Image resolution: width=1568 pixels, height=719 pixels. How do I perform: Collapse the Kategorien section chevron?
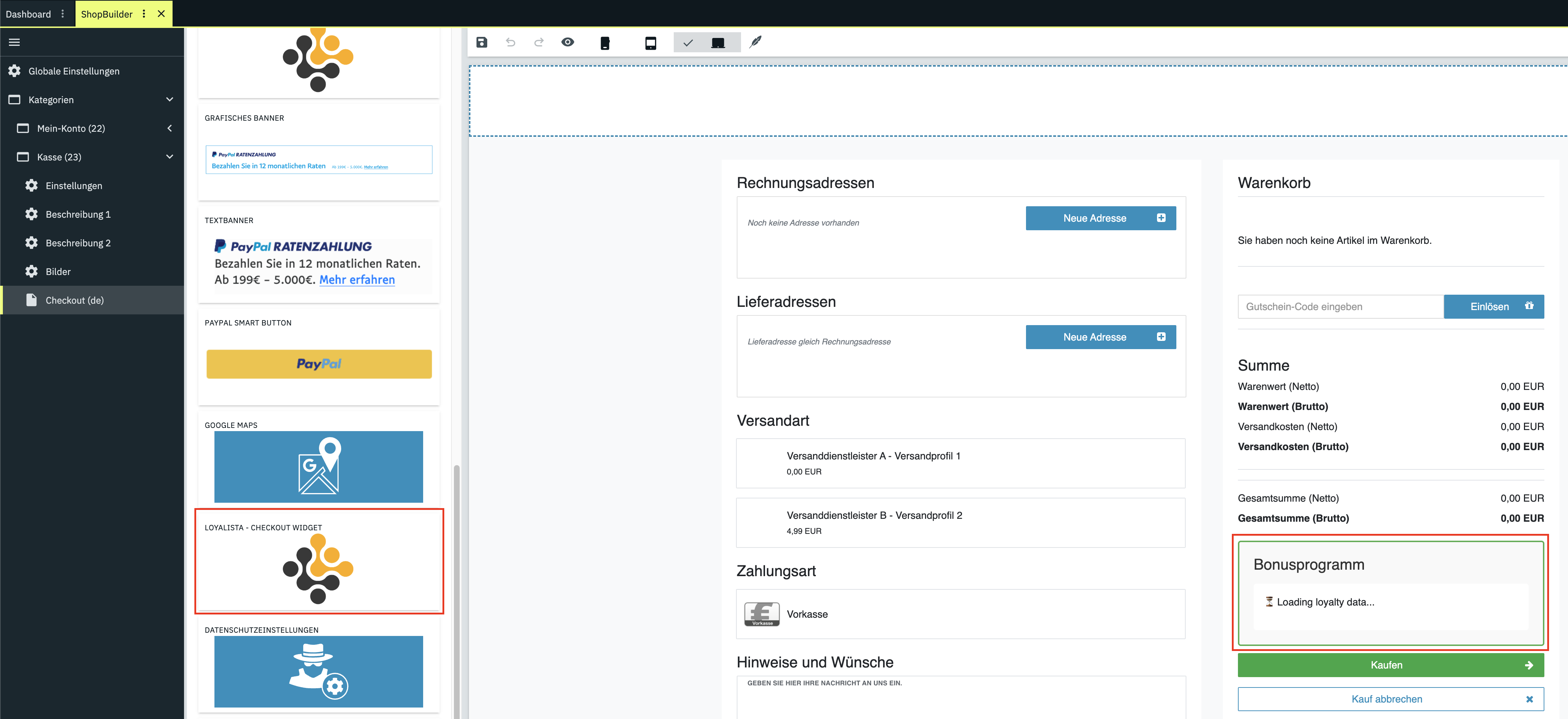click(x=170, y=99)
